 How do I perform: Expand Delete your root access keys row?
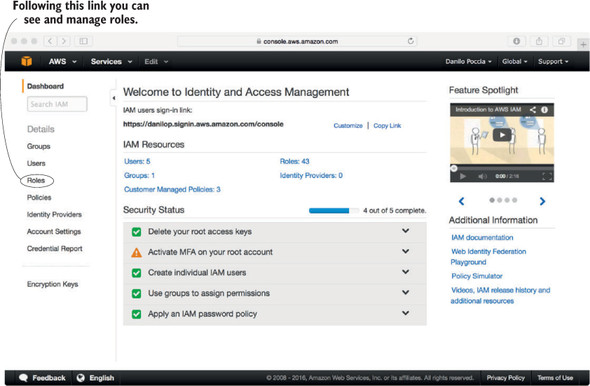click(405, 231)
